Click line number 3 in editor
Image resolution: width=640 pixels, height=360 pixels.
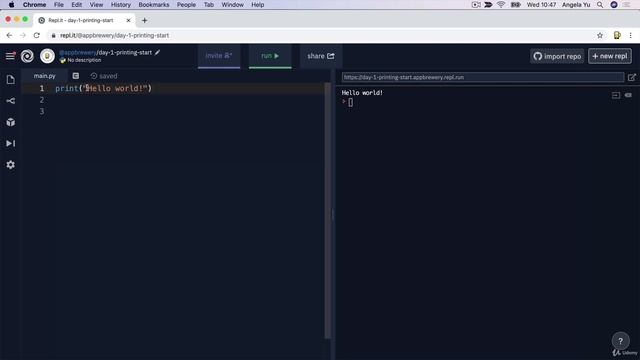tap(42, 111)
